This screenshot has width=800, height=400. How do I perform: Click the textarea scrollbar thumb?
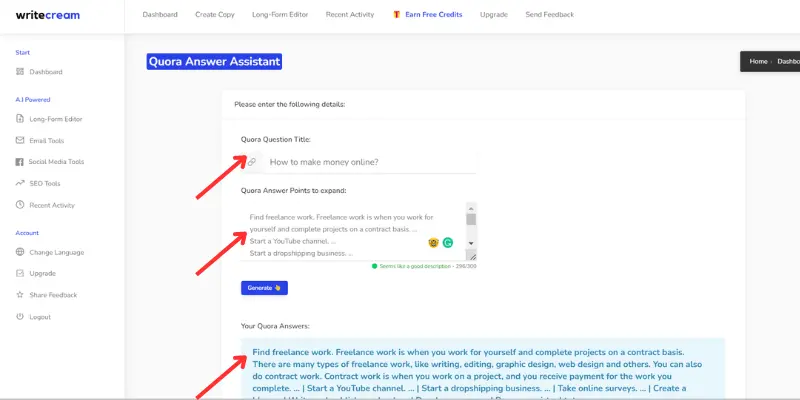471,219
